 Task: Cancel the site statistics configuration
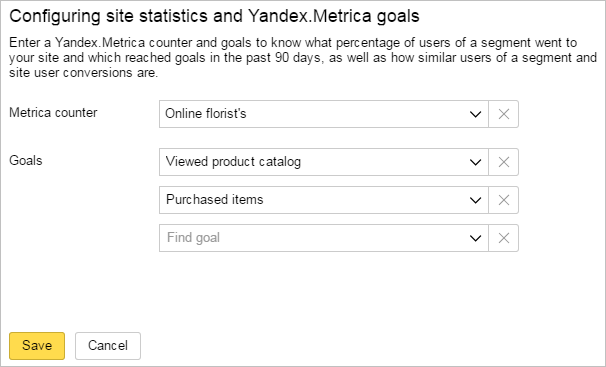tap(108, 345)
